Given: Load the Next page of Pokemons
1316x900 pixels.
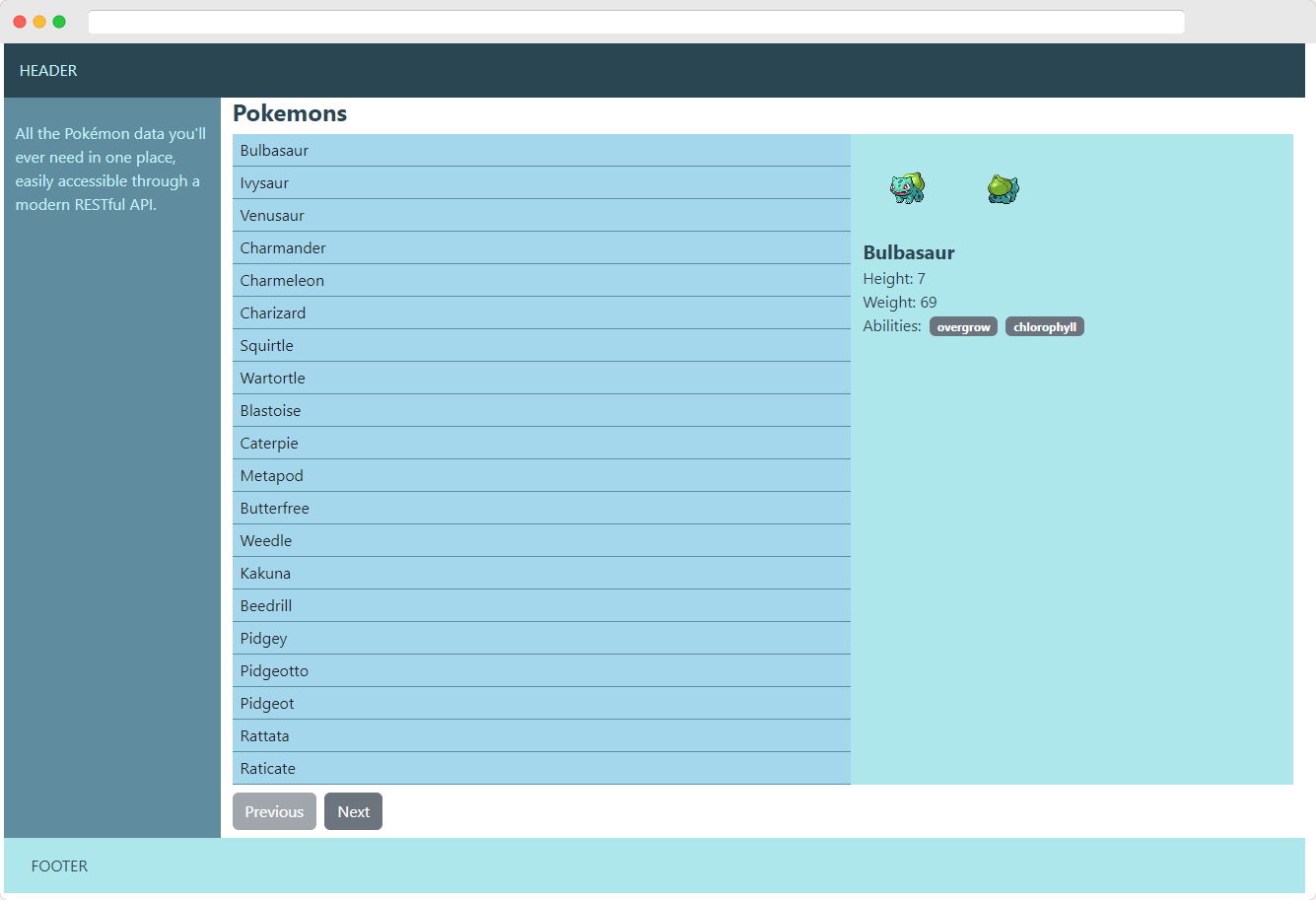Looking at the screenshot, I should coord(353,811).
